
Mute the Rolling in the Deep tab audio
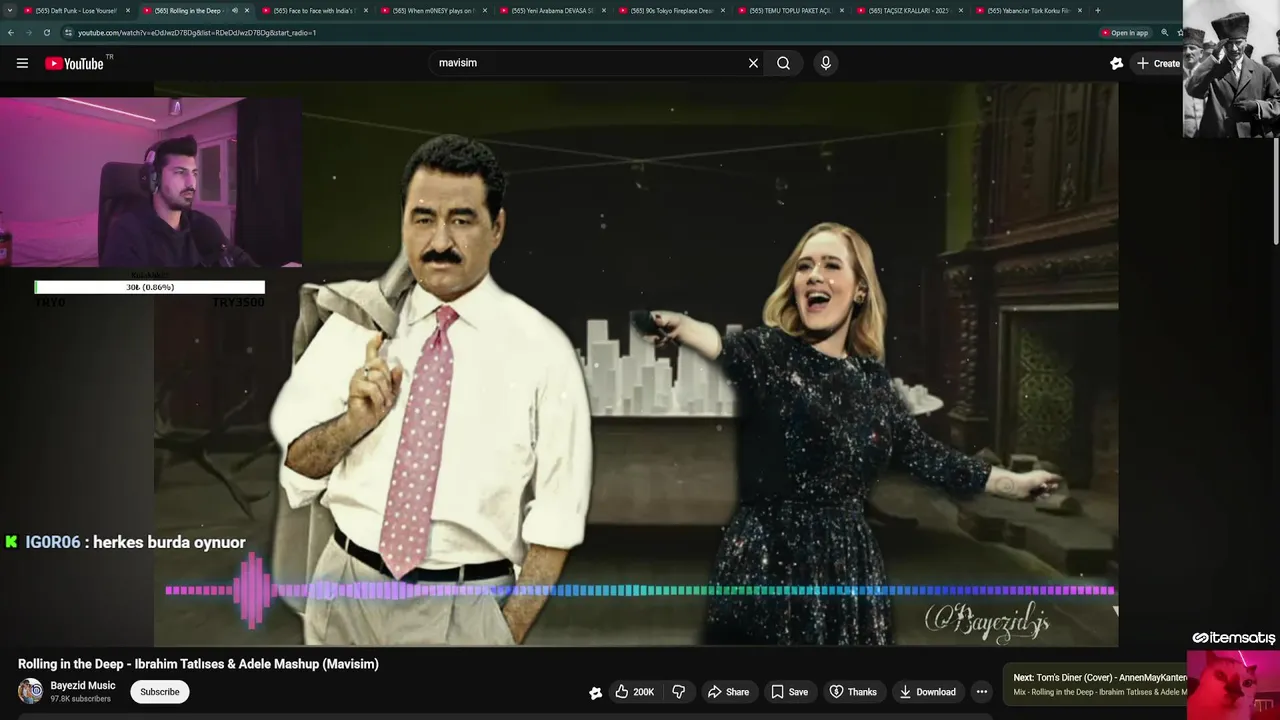pos(235,11)
